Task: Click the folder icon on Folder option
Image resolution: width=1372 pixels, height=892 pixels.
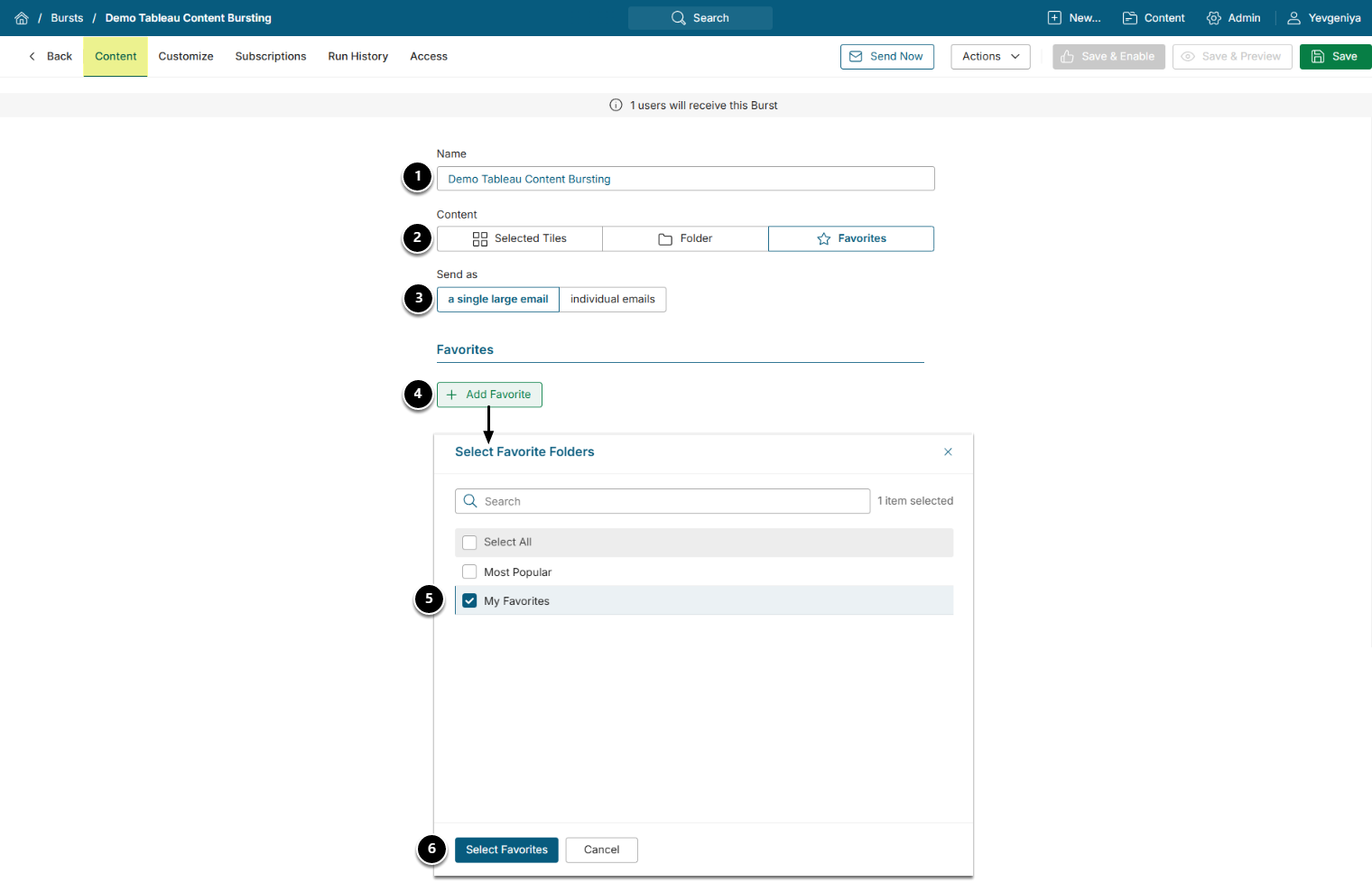Action: pyautogui.click(x=665, y=239)
